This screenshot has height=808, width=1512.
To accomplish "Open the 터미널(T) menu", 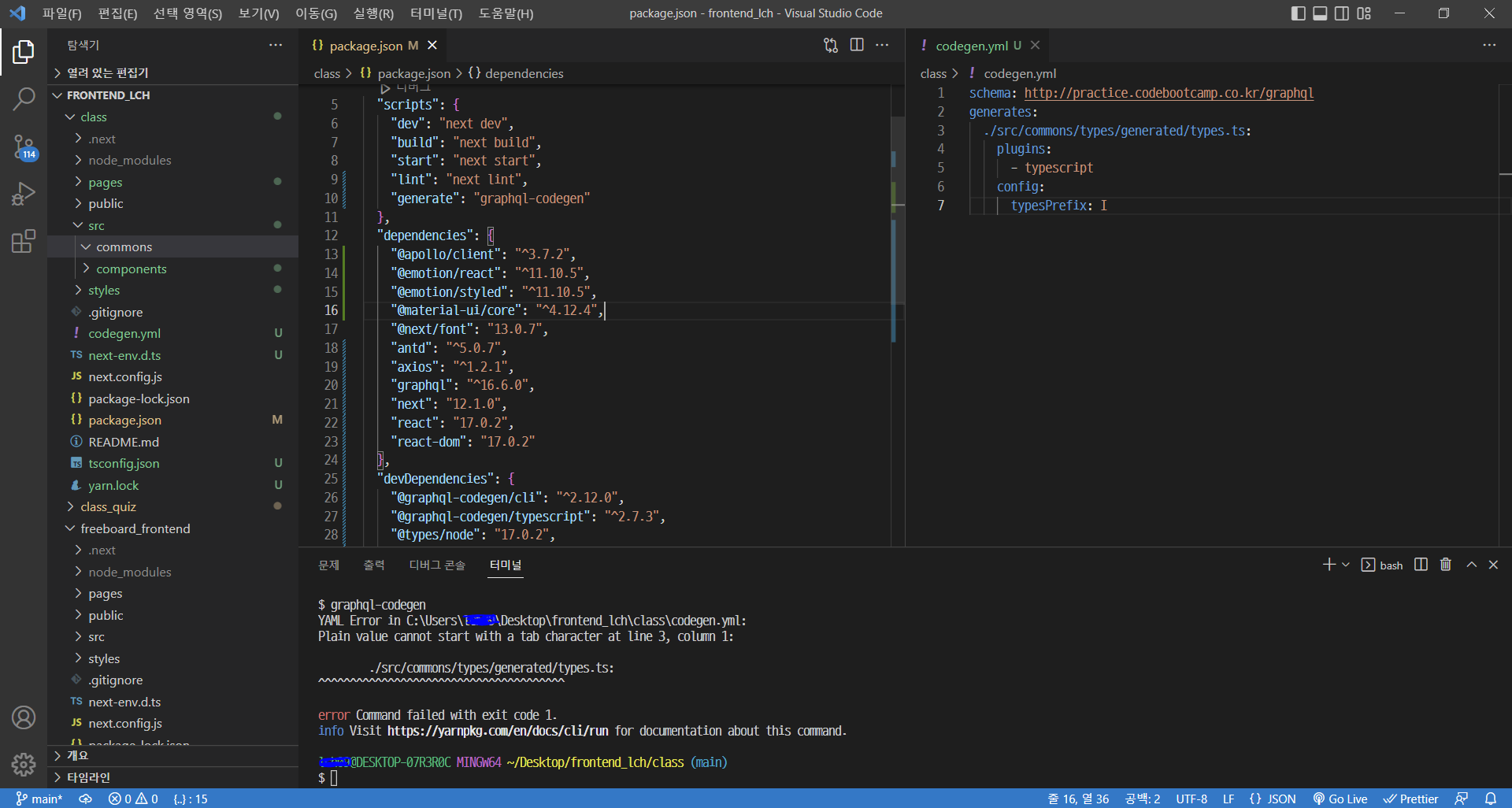I will (436, 13).
